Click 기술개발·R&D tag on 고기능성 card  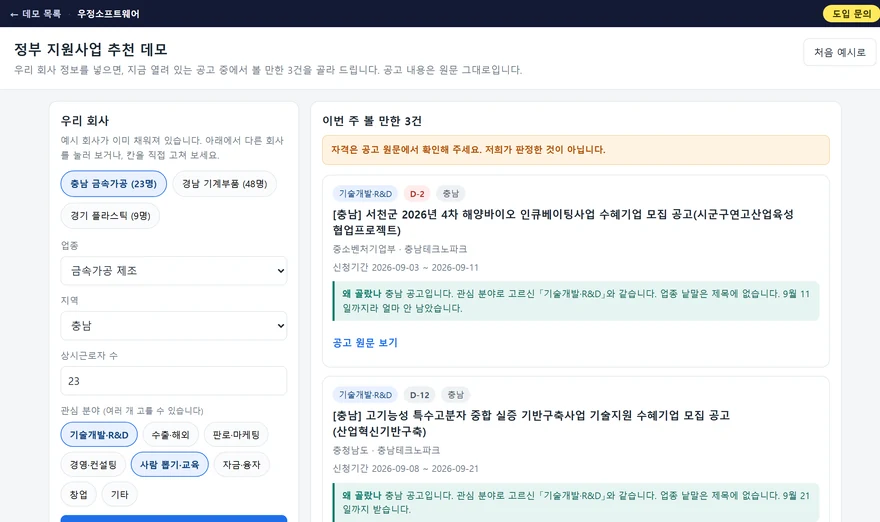tap(365, 395)
